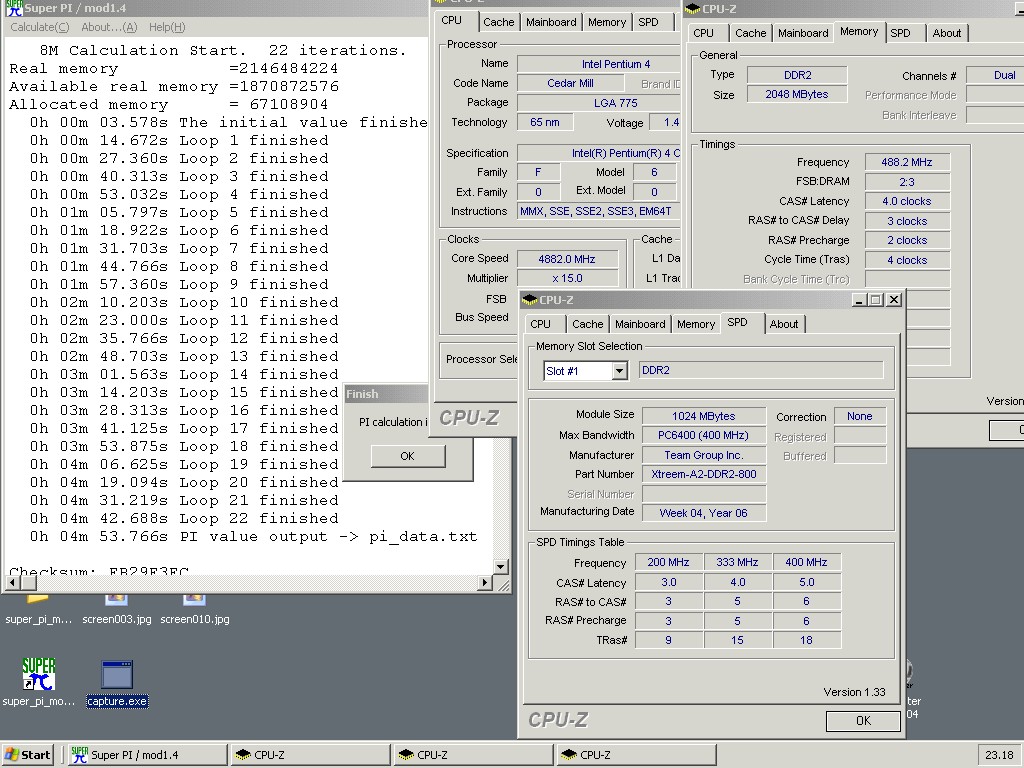Click the Module Size field "1024 MBytes"
This screenshot has height=768, width=1024.
703,416
